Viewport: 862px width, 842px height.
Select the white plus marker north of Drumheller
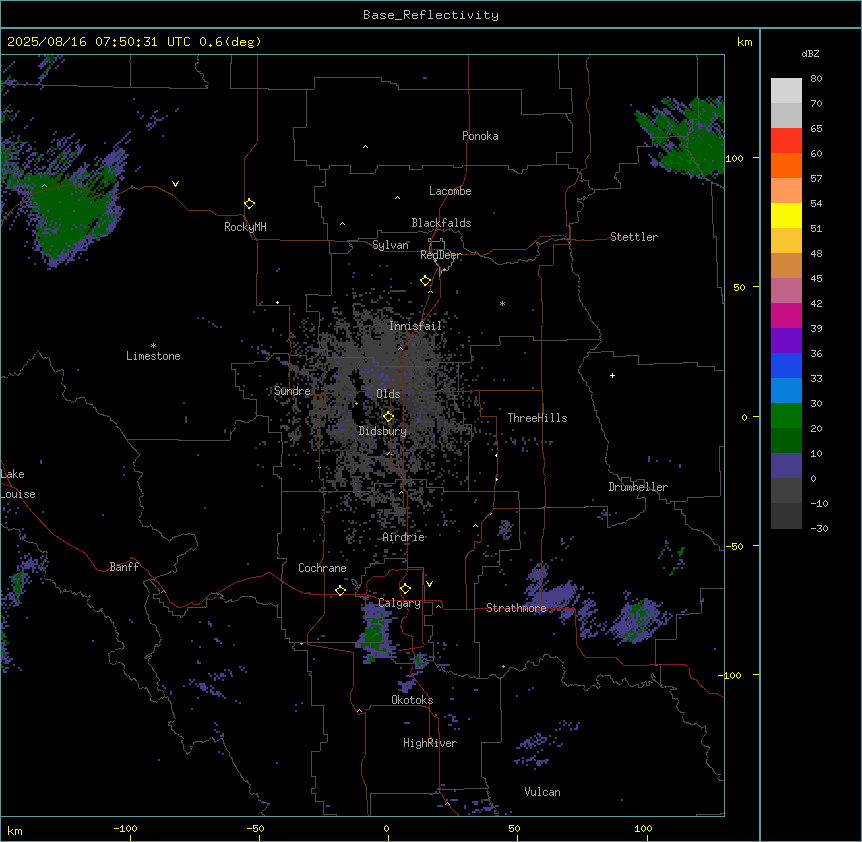coord(612,375)
